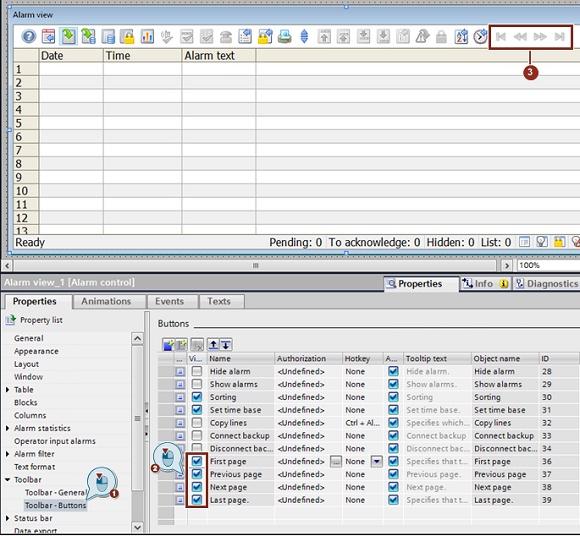580x536 pixels.
Task: Uncheck visibility checkbox for First page
Action: coord(197,461)
